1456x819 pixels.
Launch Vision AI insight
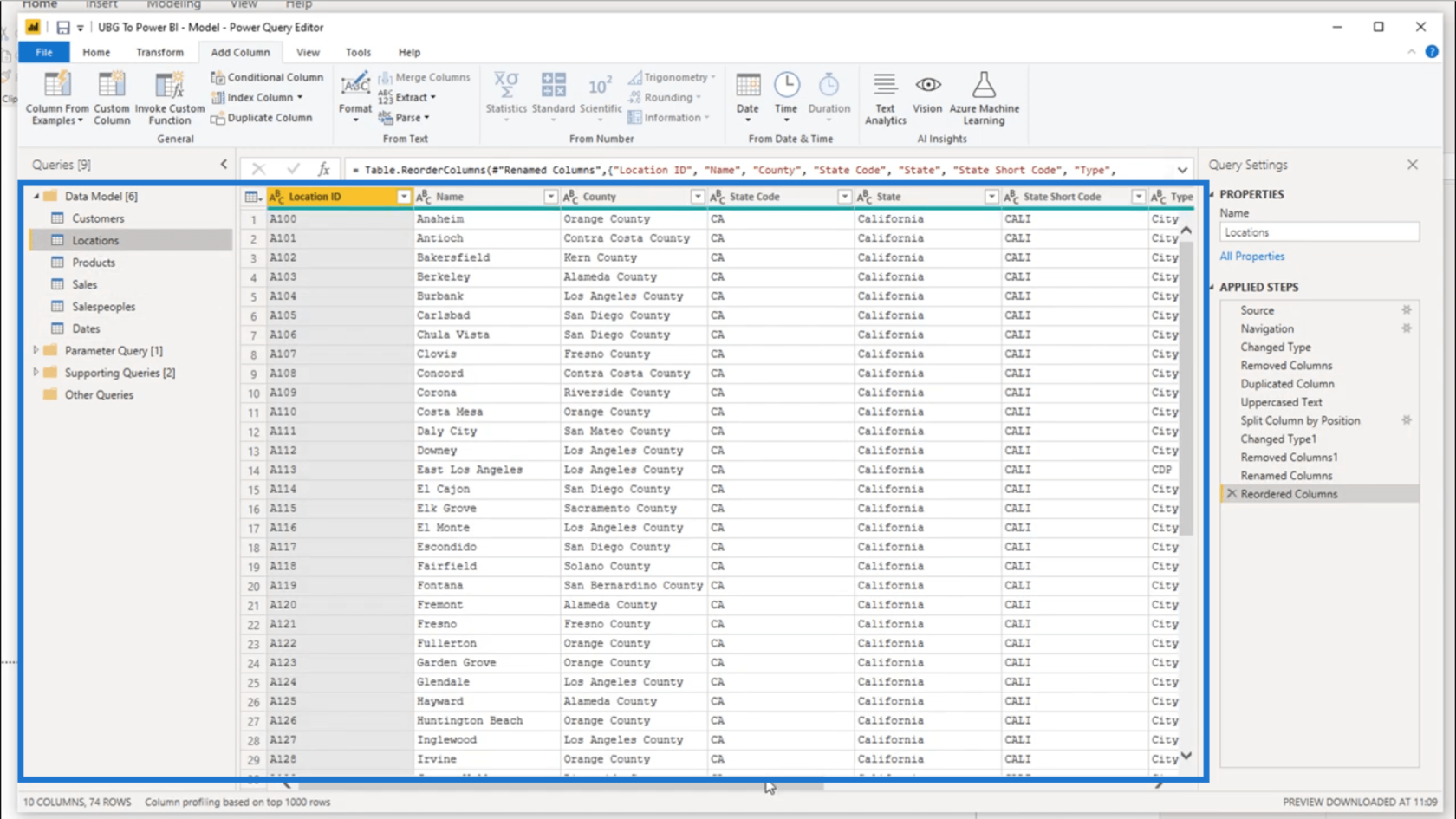pos(927,94)
